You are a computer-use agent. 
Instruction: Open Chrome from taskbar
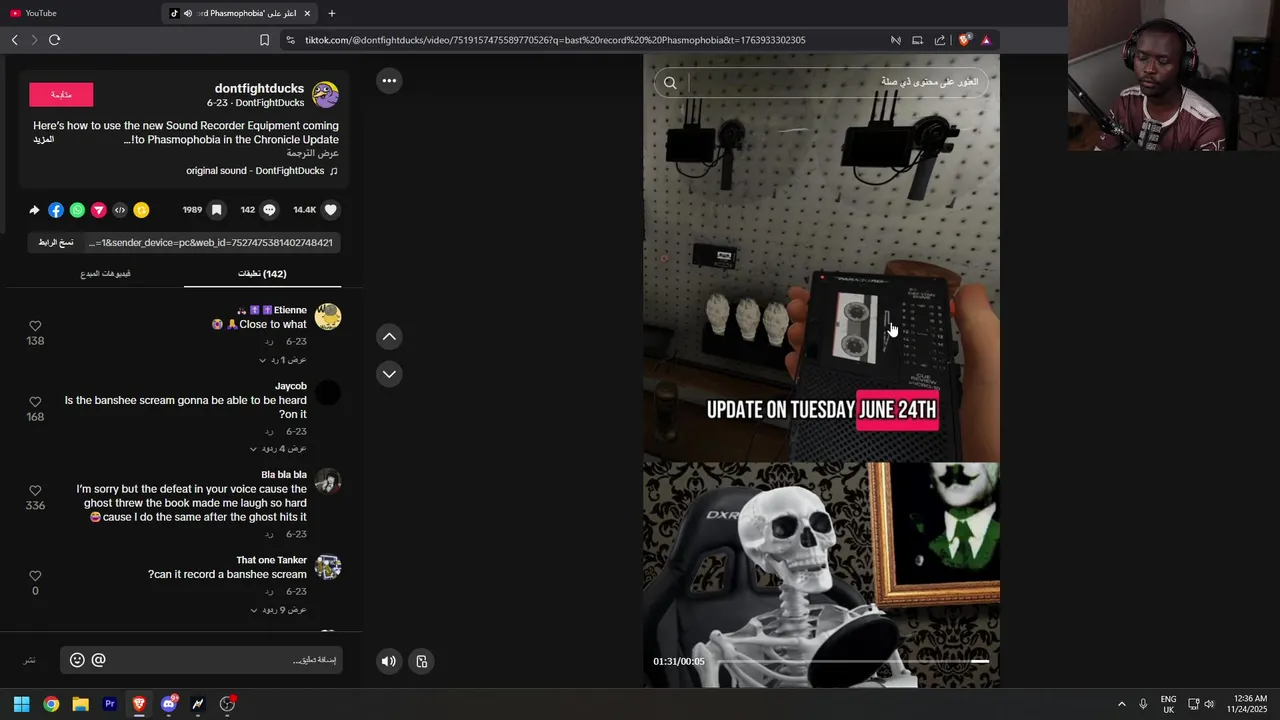[x=51, y=704]
